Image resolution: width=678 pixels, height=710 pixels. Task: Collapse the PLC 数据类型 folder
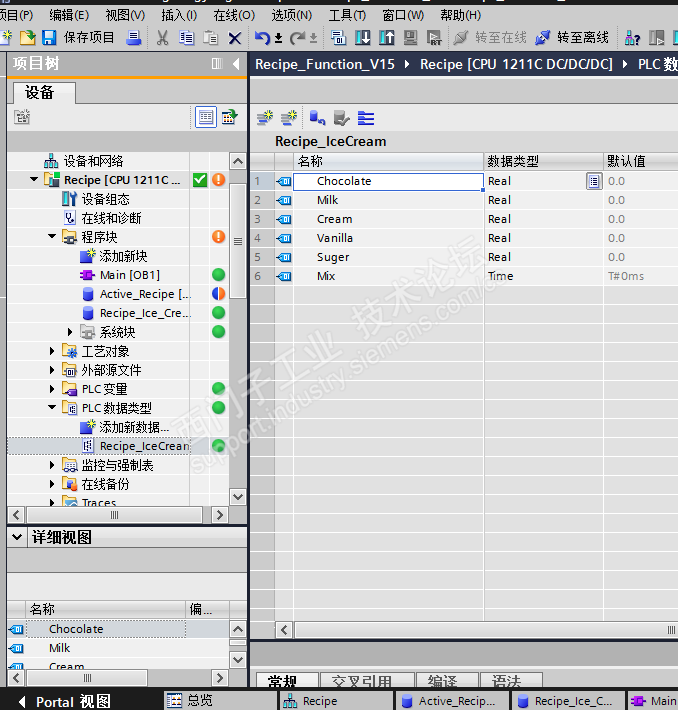(52, 408)
